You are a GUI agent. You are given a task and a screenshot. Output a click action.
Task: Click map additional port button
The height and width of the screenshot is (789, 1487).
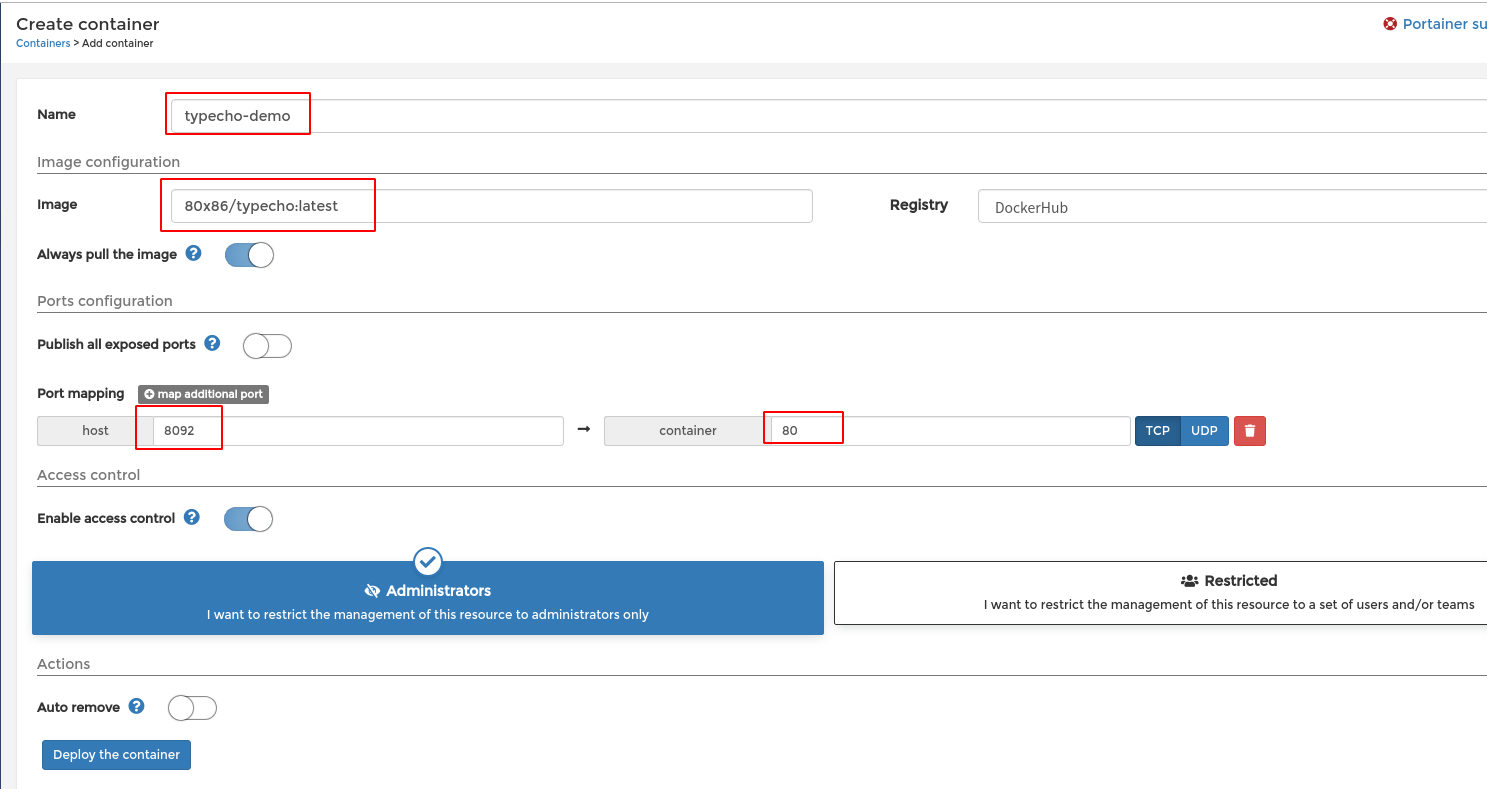tap(204, 394)
